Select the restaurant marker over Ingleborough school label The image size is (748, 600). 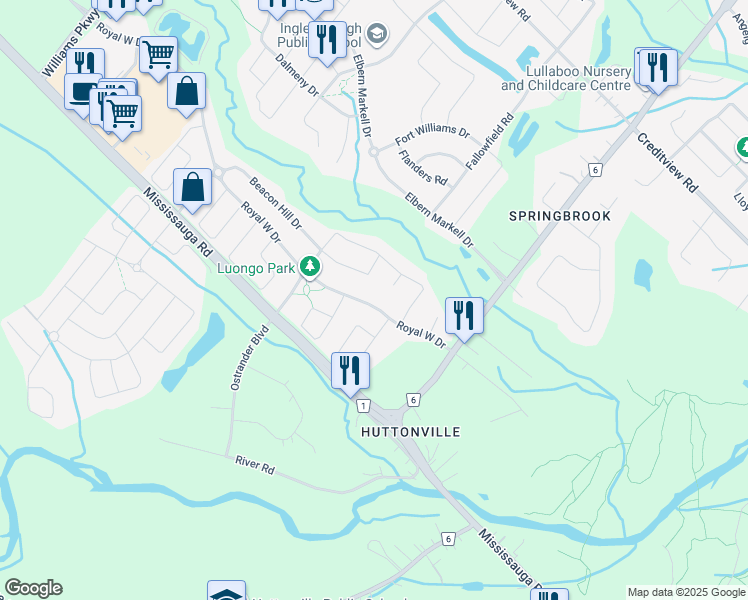(327, 42)
